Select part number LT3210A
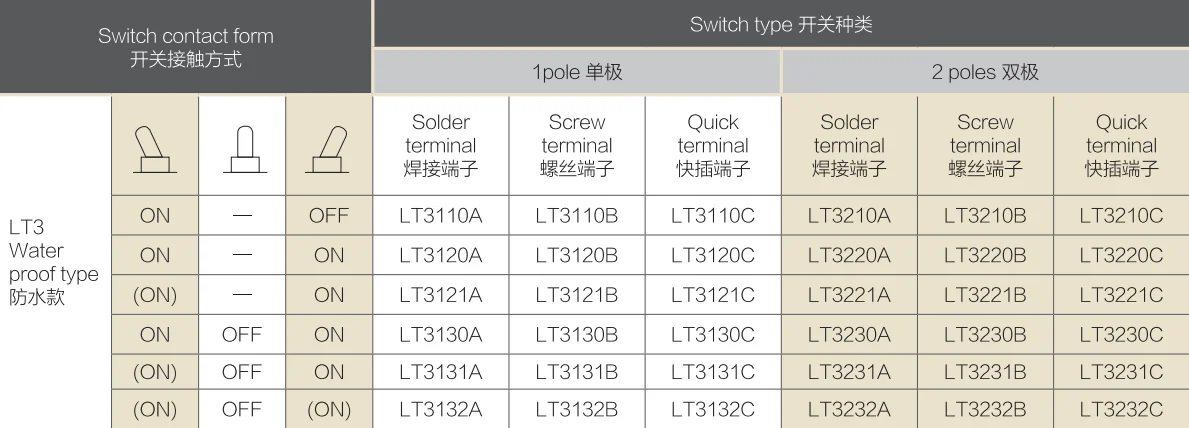The height and width of the screenshot is (428, 1189). click(x=849, y=216)
